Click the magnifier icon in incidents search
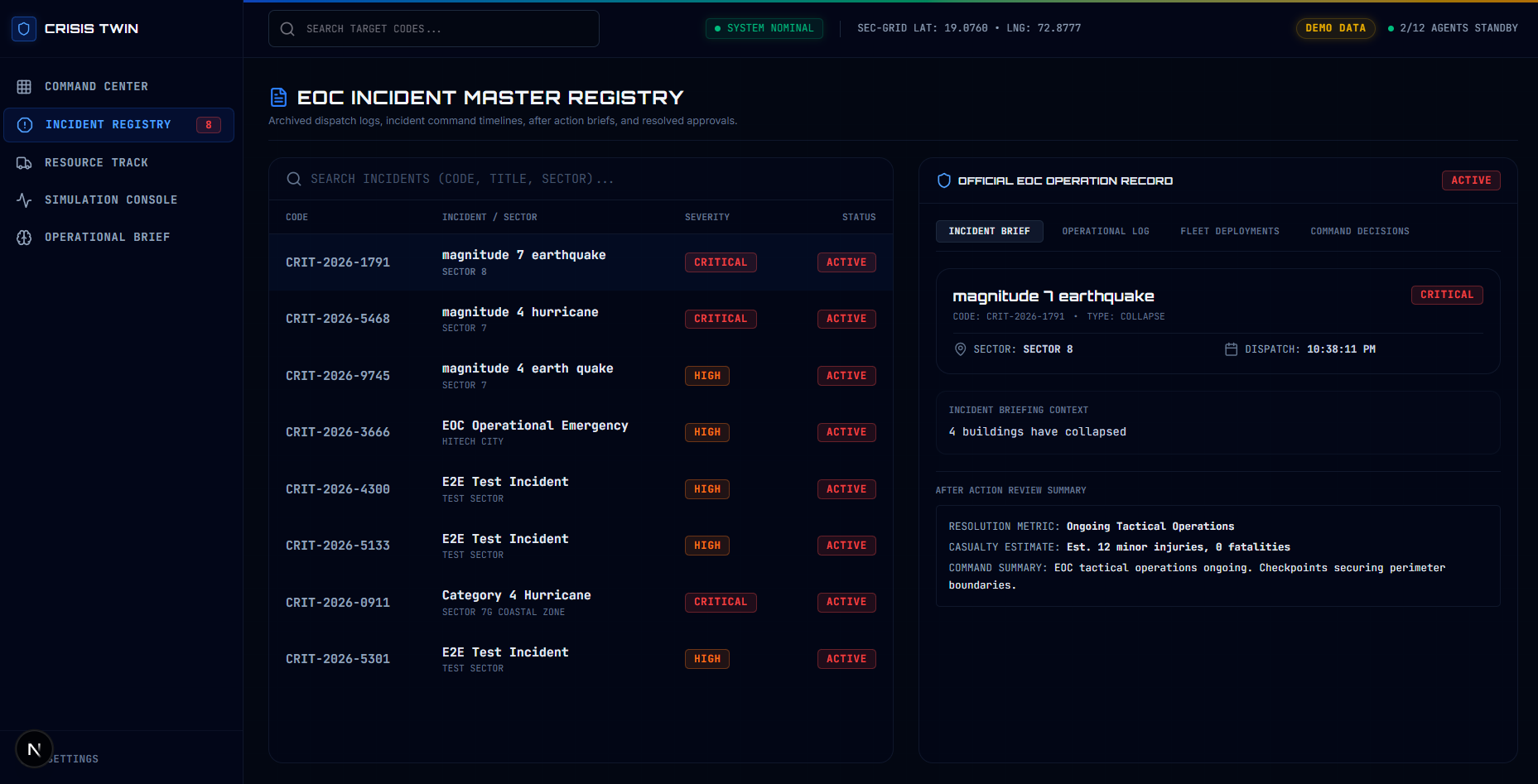Viewport: 1538px width, 784px height. (x=294, y=179)
